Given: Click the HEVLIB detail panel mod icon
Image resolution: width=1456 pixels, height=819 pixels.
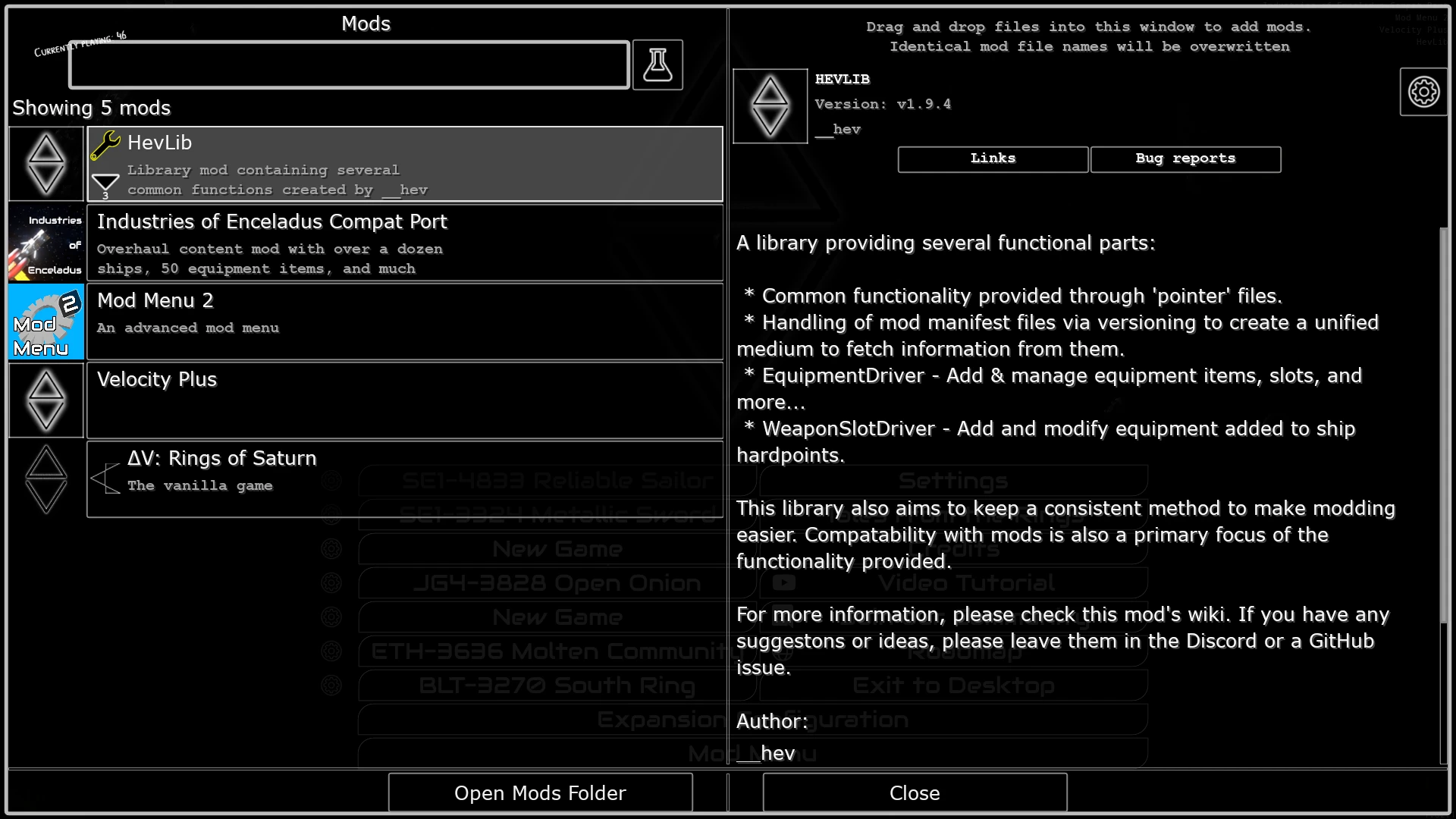Looking at the screenshot, I should click(770, 106).
